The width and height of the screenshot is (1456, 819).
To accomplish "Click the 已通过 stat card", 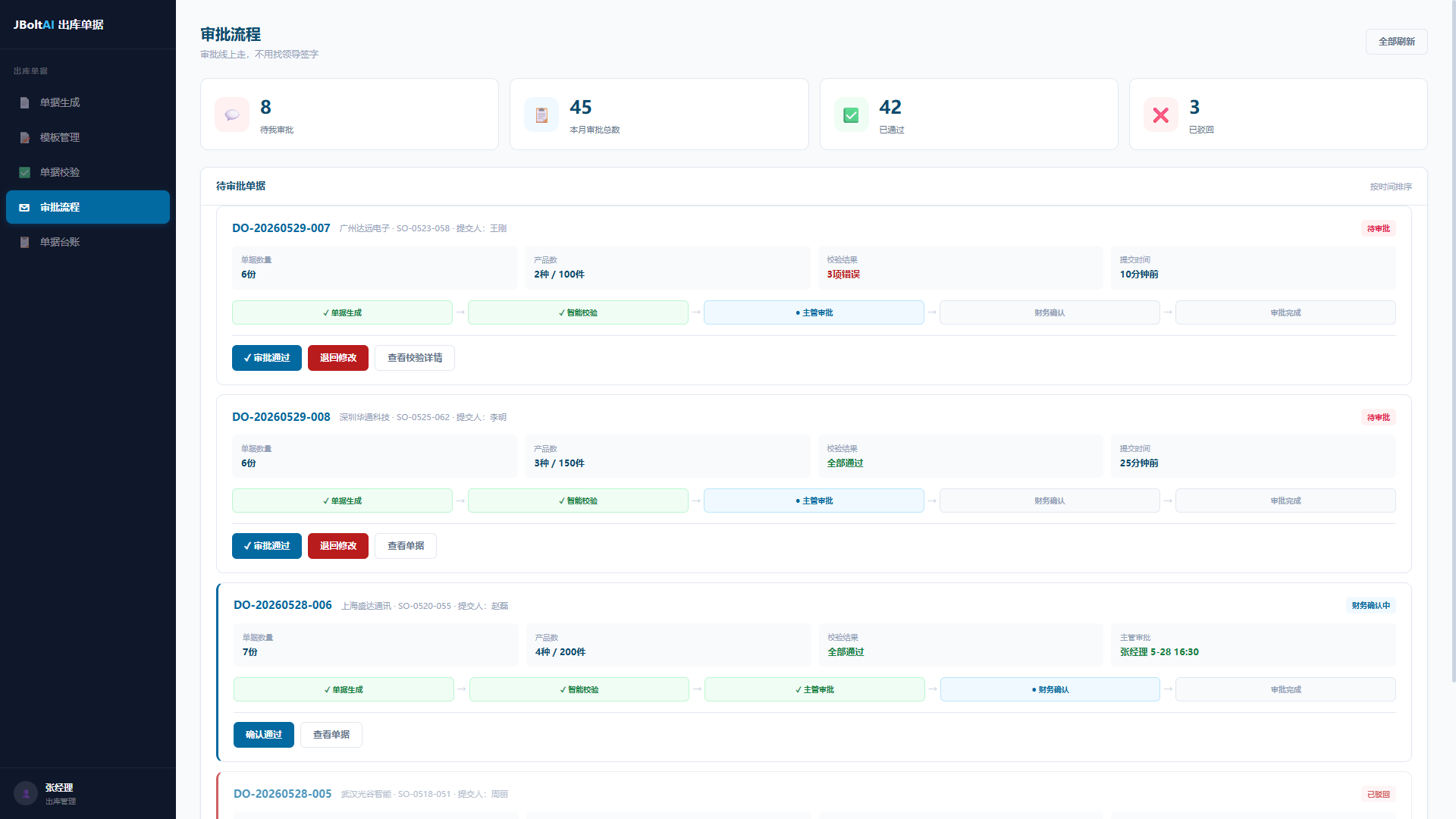I will point(969,115).
